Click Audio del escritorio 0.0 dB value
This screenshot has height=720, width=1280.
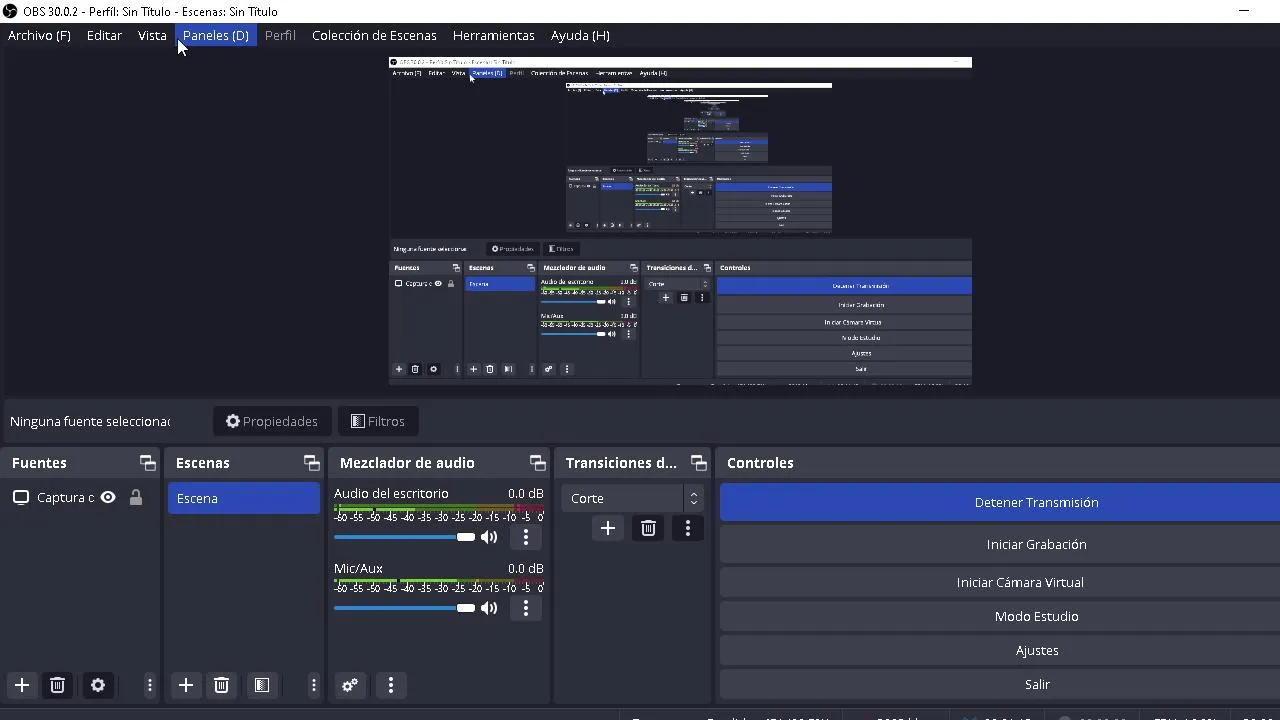click(x=525, y=493)
